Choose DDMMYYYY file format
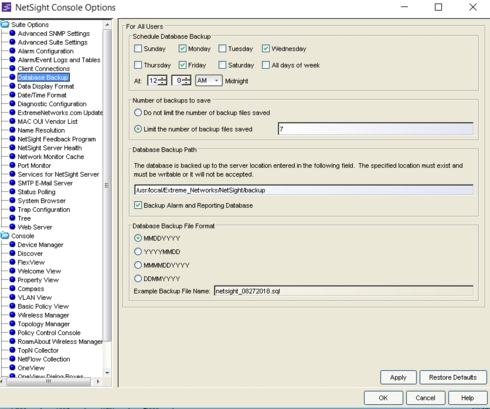 pos(138,278)
